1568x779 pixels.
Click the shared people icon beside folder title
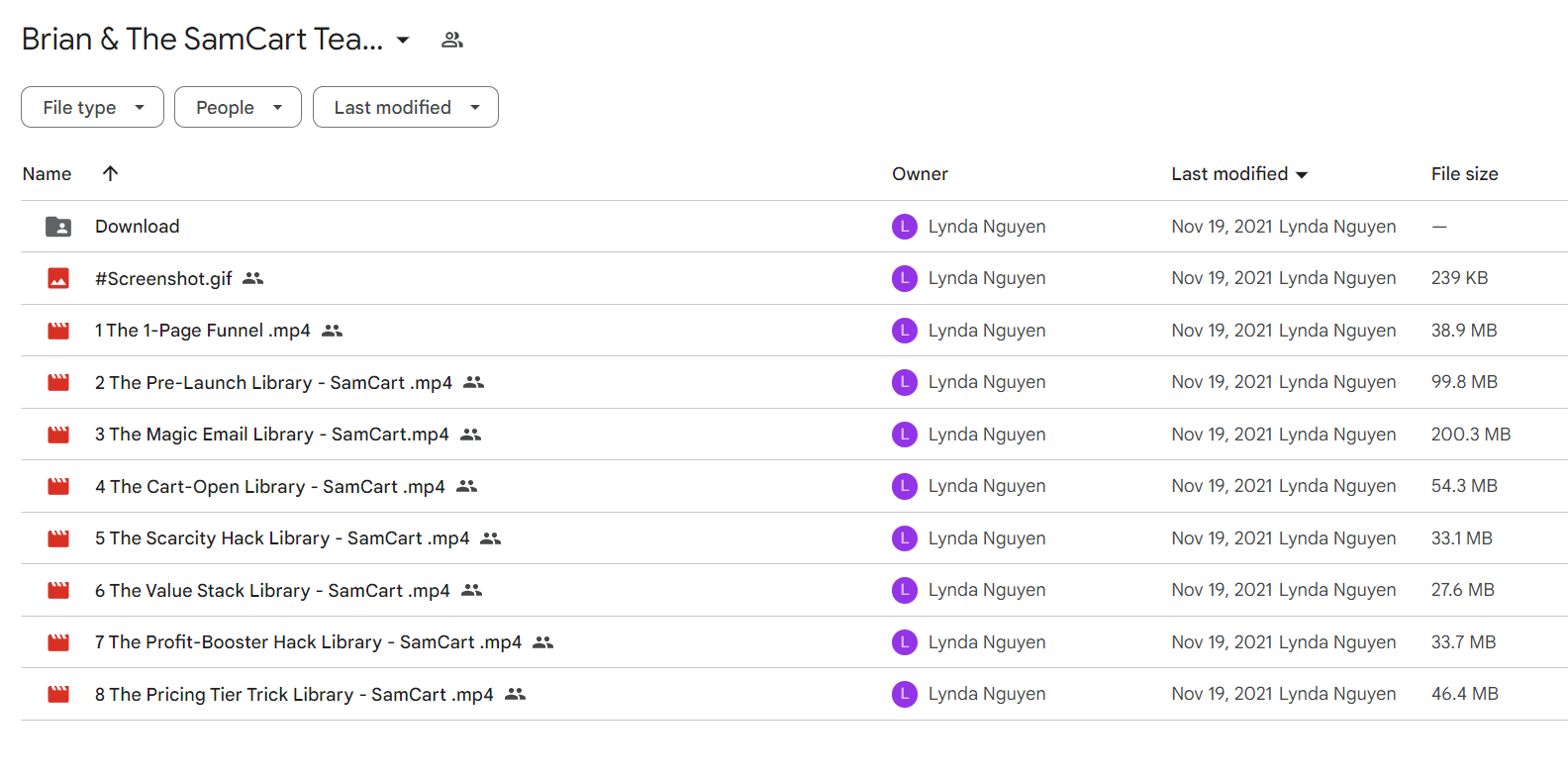click(452, 40)
